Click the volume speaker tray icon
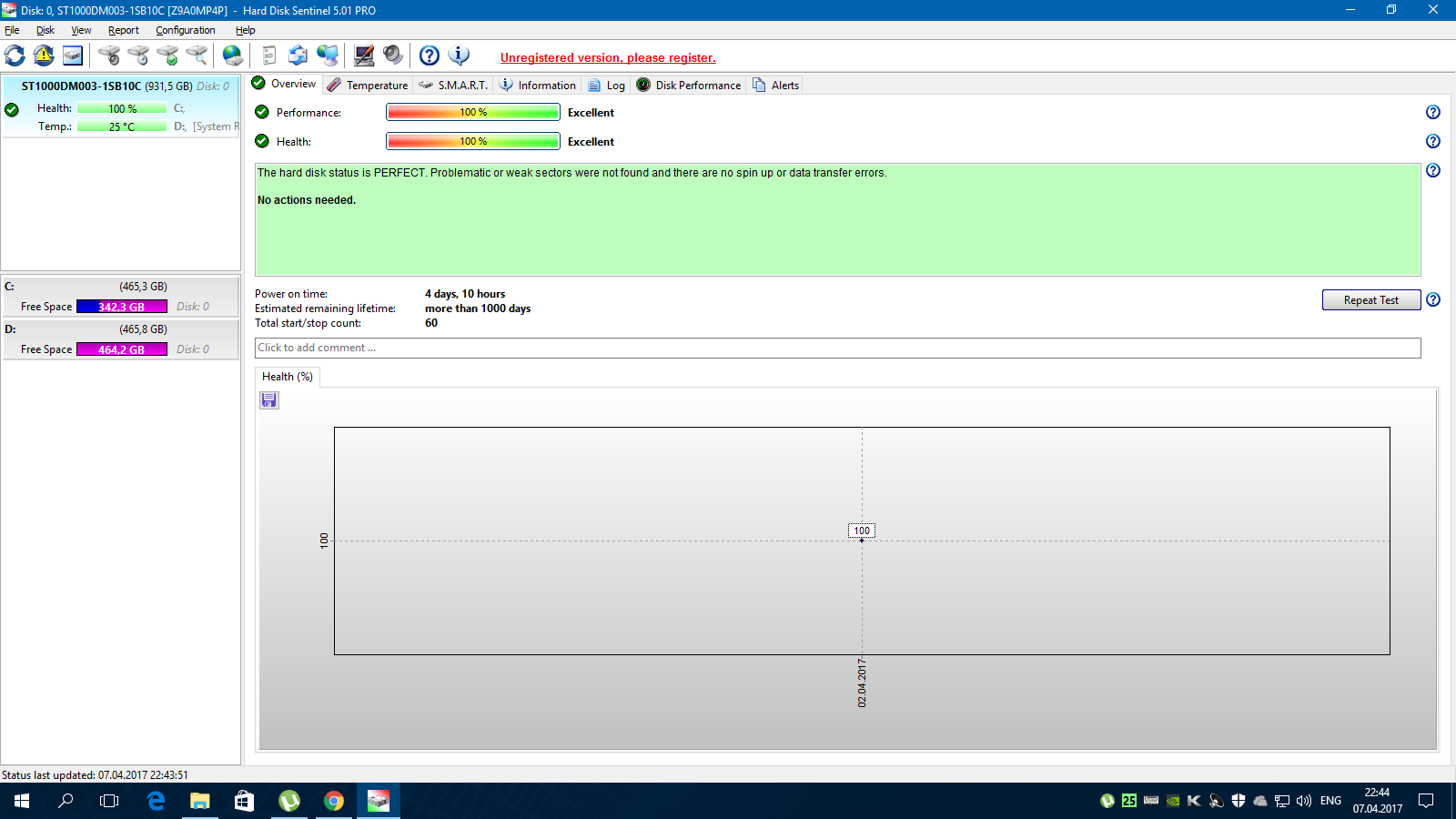Image resolution: width=1456 pixels, height=819 pixels. pyautogui.click(x=1304, y=801)
